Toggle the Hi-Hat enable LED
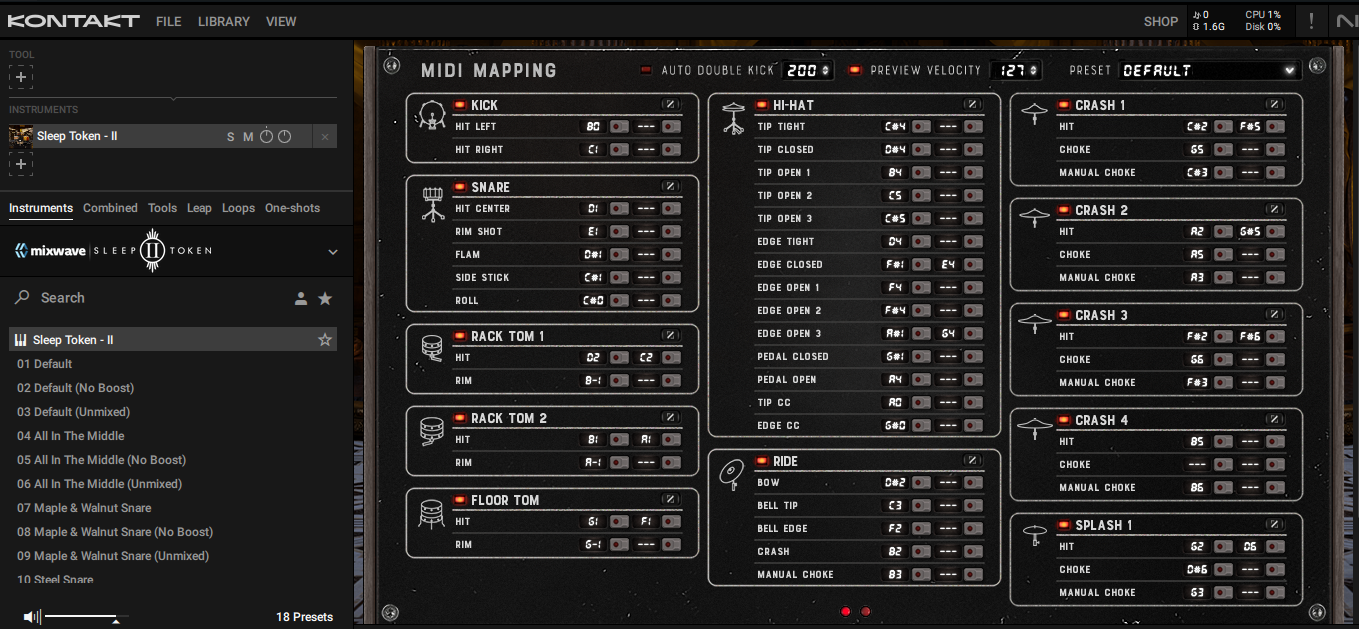This screenshot has width=1359, height=629. 762,104
